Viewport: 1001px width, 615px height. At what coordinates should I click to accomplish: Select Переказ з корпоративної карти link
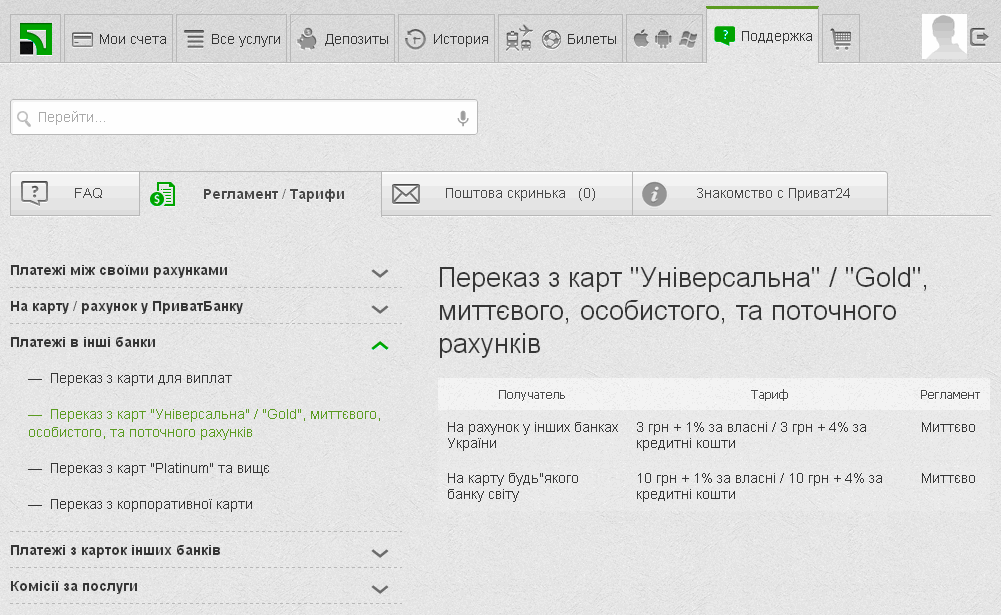[x=151, y=505]
